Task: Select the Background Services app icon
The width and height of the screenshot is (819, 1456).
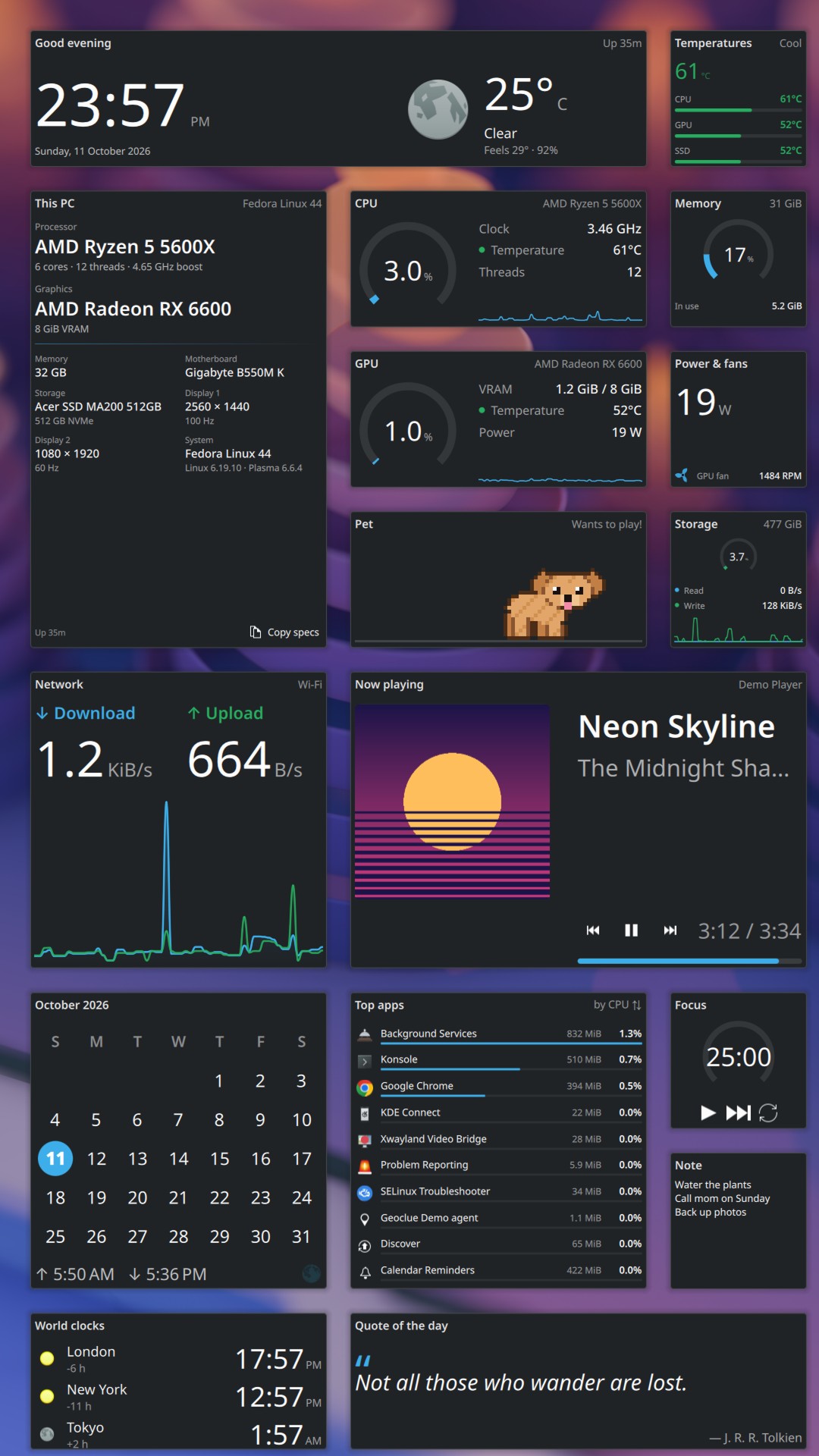Action: [x=365, y=1034]
